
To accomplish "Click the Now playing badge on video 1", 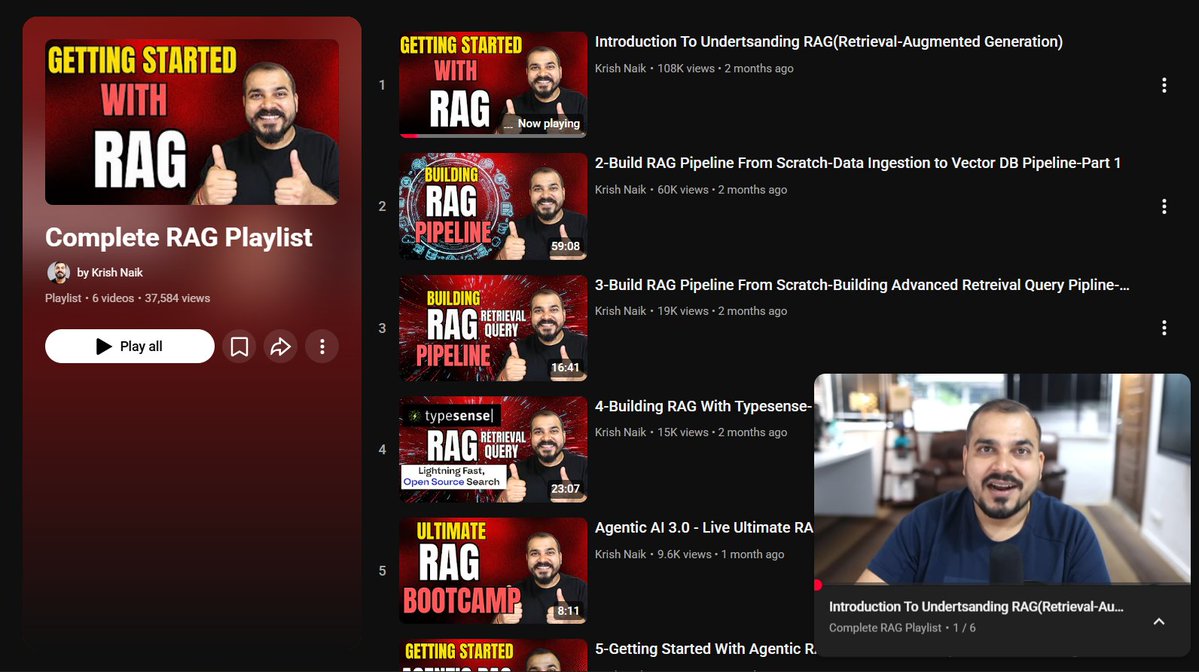I will pos(542,123).
